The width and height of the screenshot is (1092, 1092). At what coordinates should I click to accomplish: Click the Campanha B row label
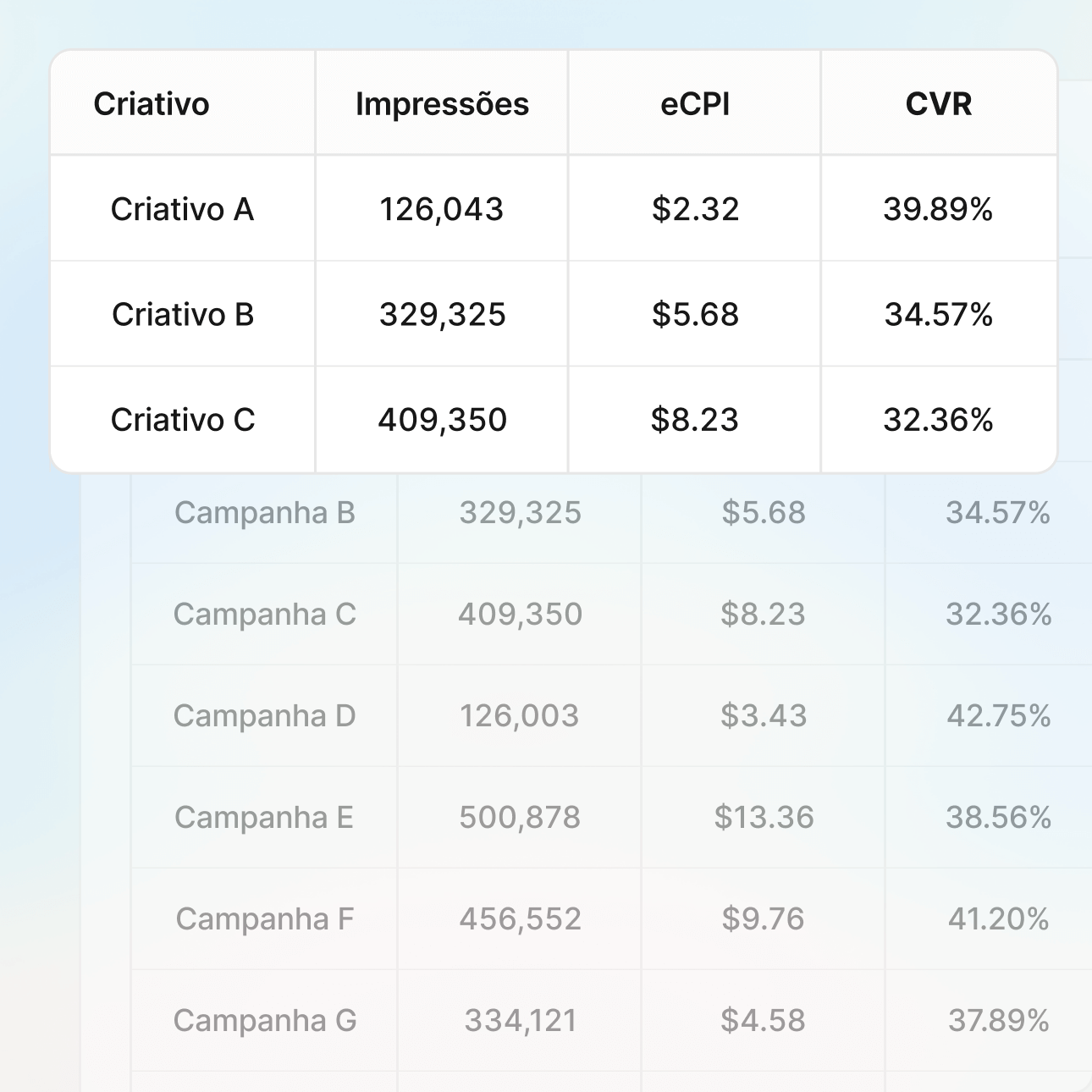click(x=264, y=513)
